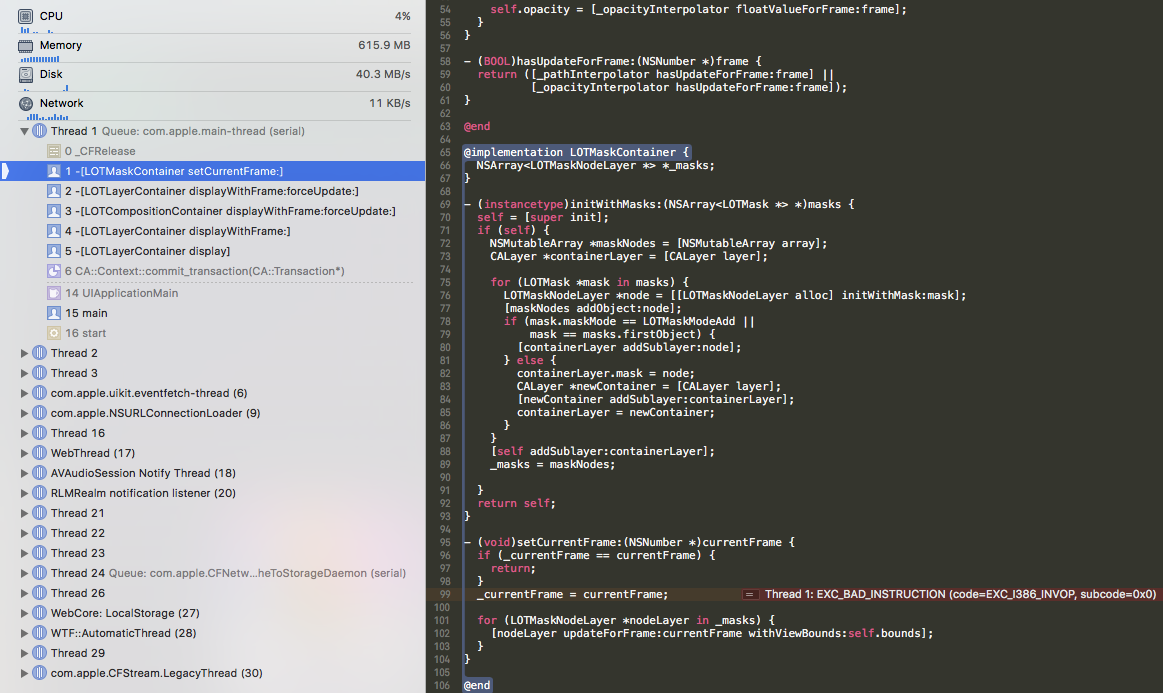The width and height of the screenshot is (1163, 693).
Task: Select frame 16 start
Action: click(213, 333)
